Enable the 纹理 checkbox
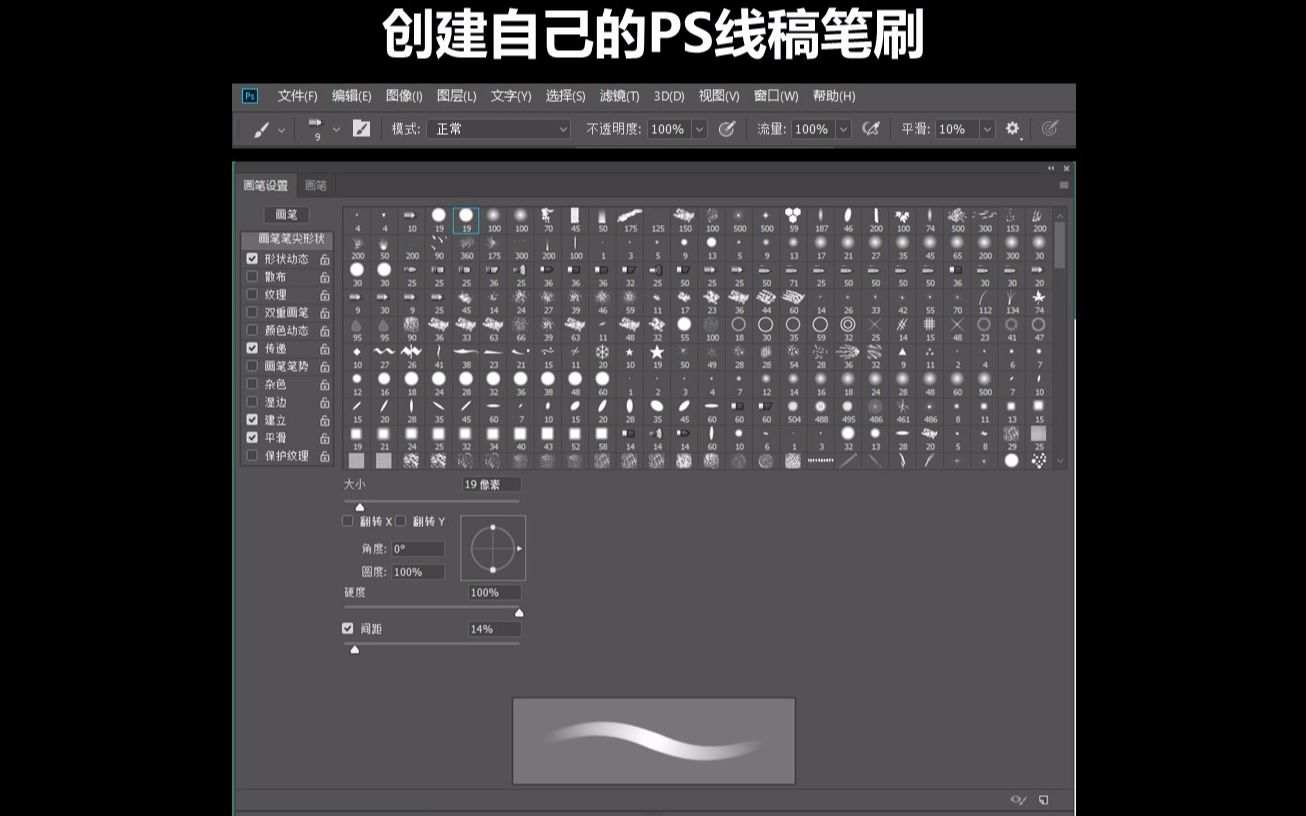Viewport: 1306px width, 816px height. click(x=252, y=294)
